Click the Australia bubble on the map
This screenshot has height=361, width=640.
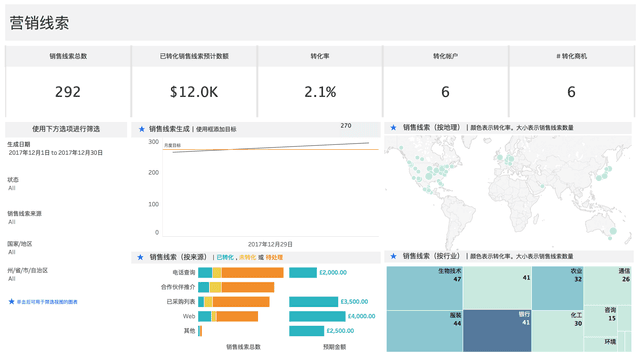(x=613, y=231)
